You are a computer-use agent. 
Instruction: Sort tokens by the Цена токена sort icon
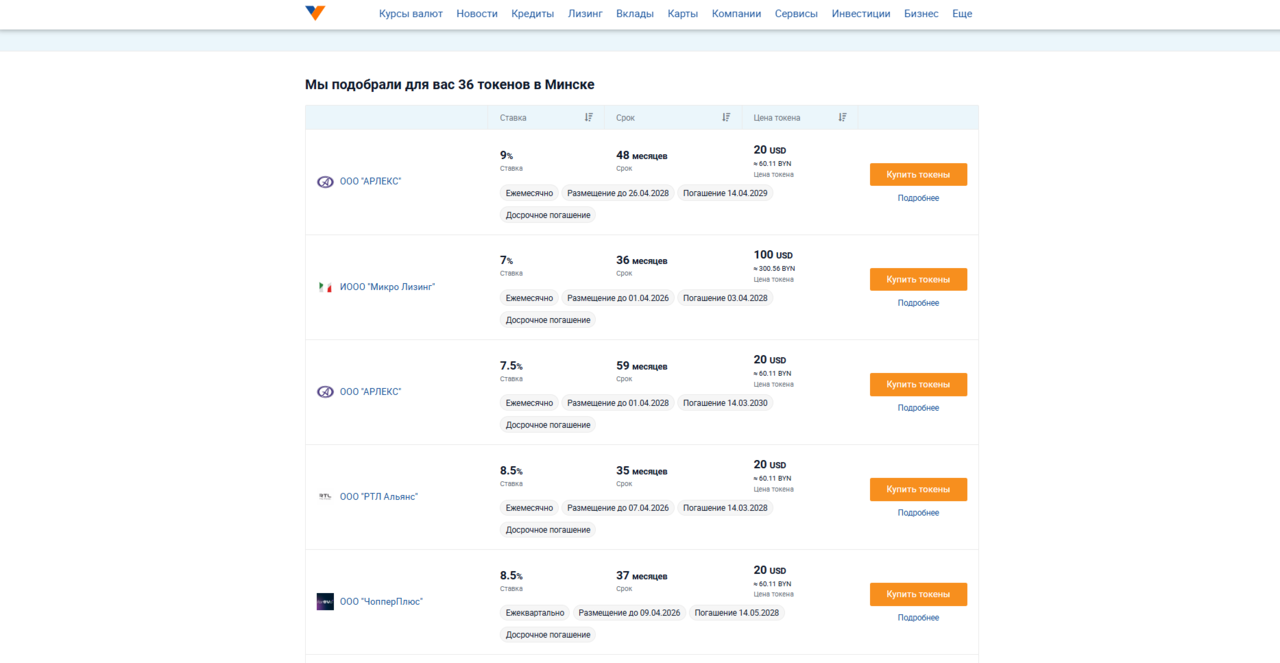tap(842, 118)
